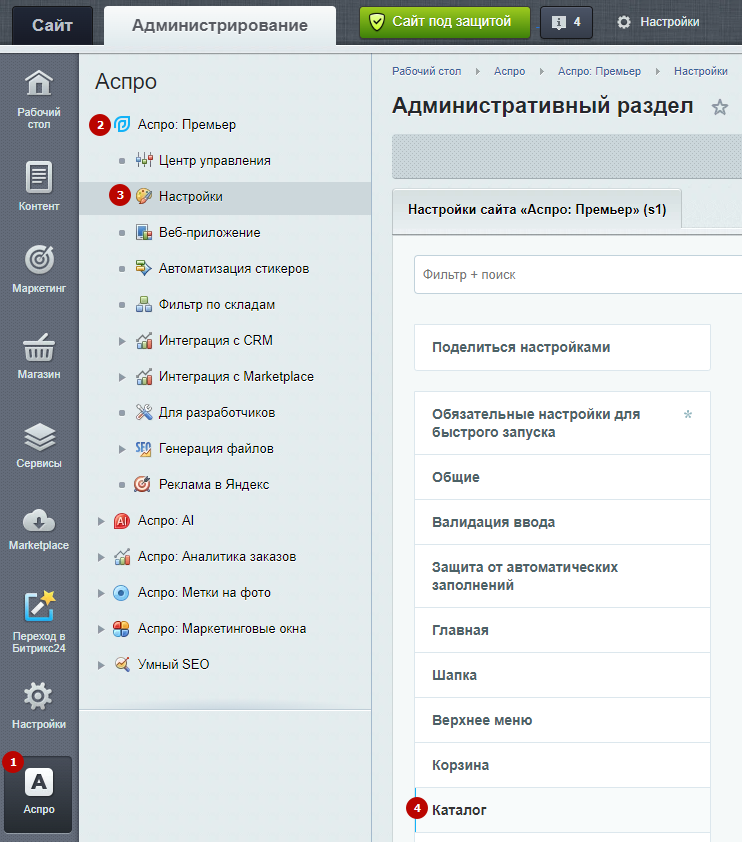Click Сайт под защитой button
Viewport: 742px width, 842px height.
coord(445,22)
